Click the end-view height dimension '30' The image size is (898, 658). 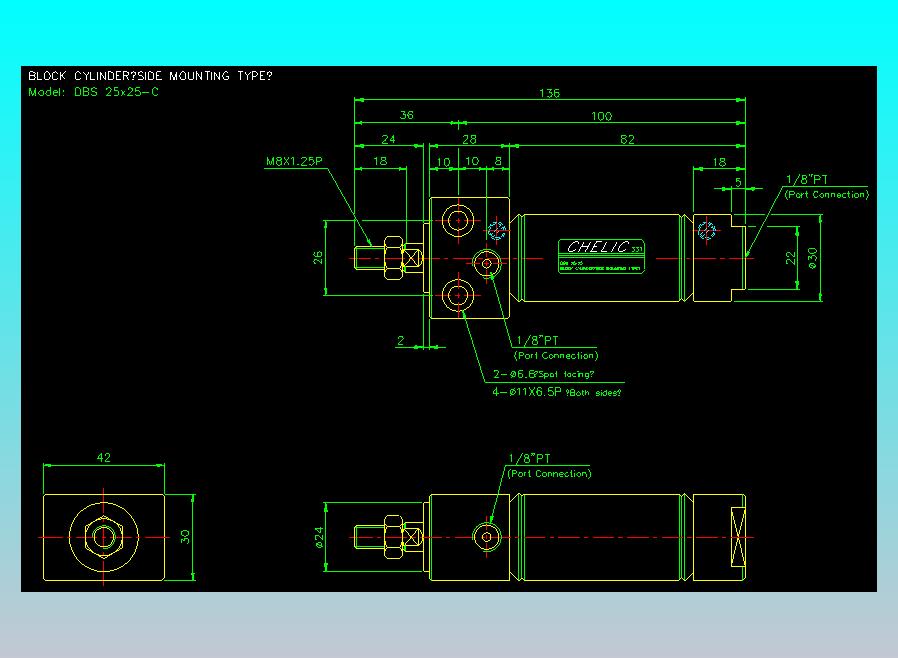pyautogui.click(x=185, y=537)
